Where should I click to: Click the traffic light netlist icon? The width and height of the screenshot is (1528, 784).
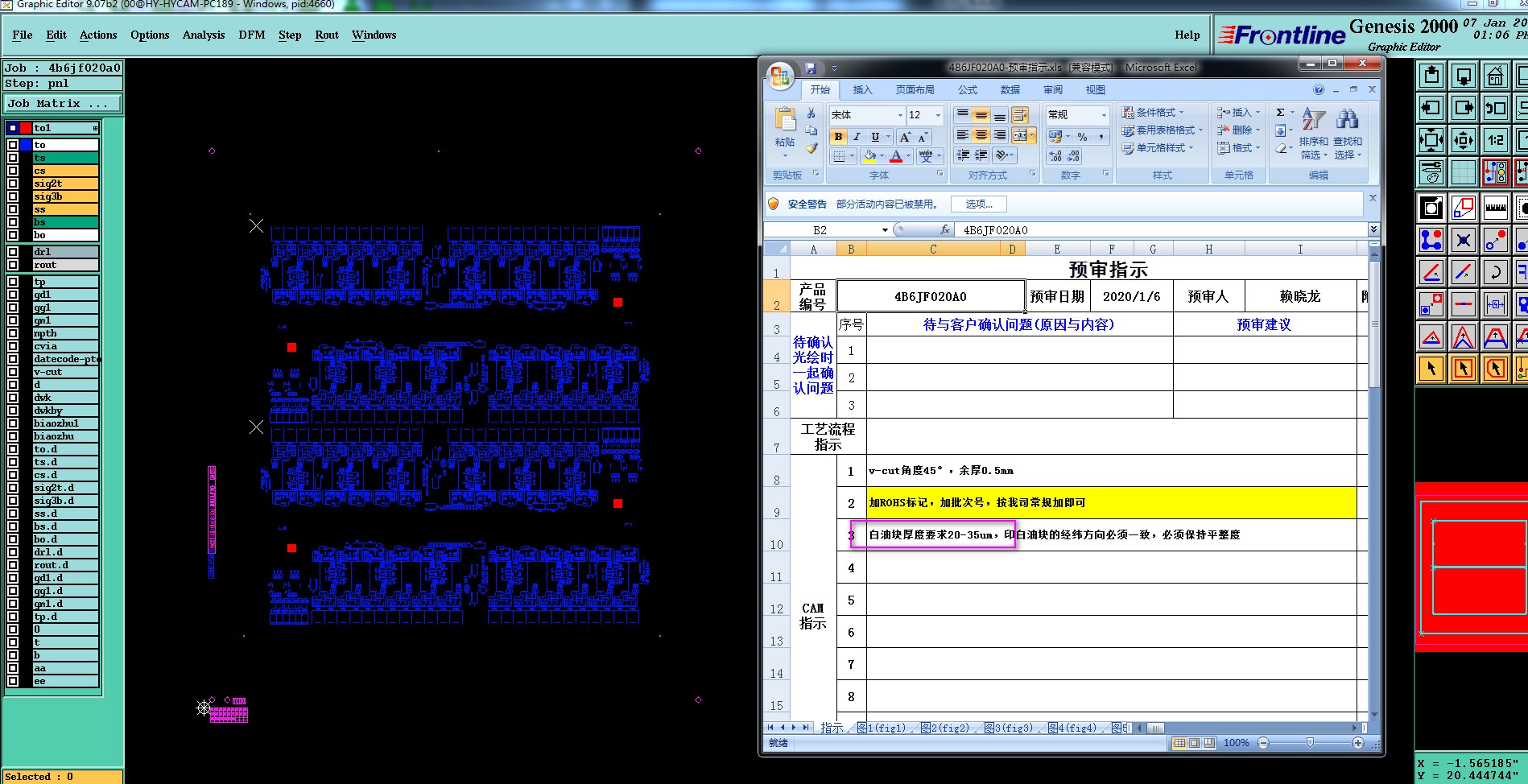(1496, 172)
